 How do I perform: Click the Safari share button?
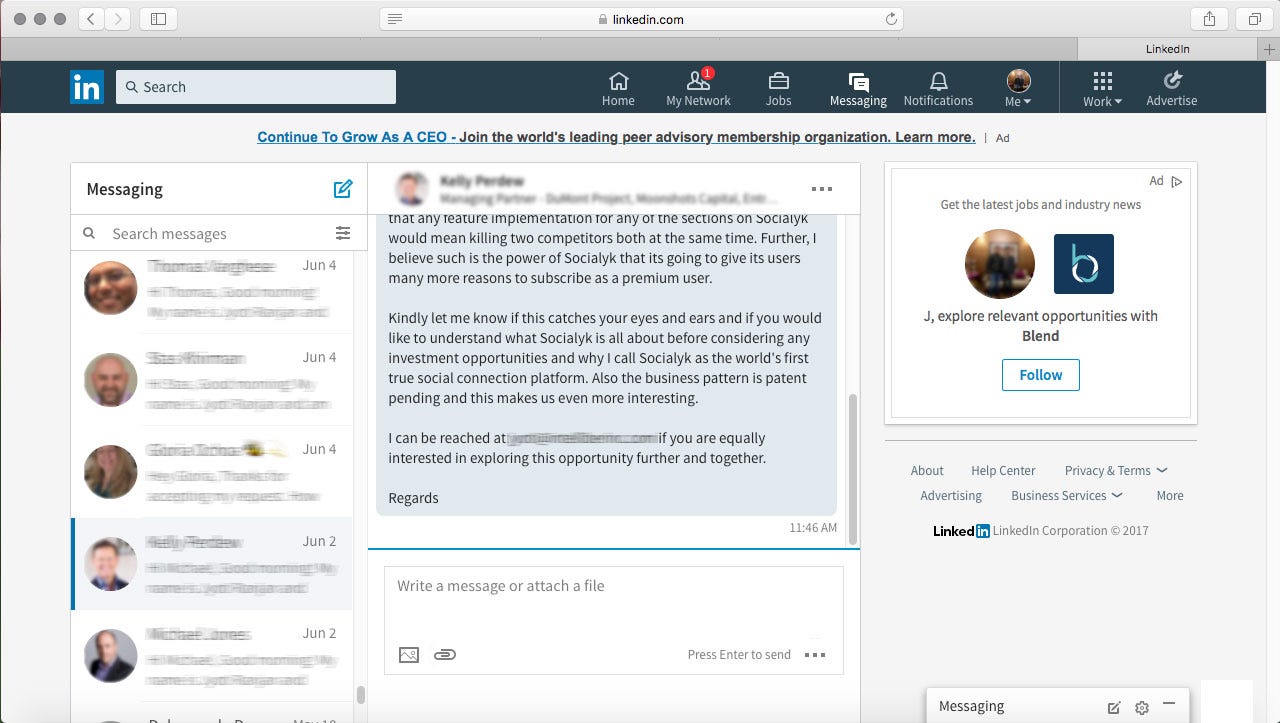1210,19
